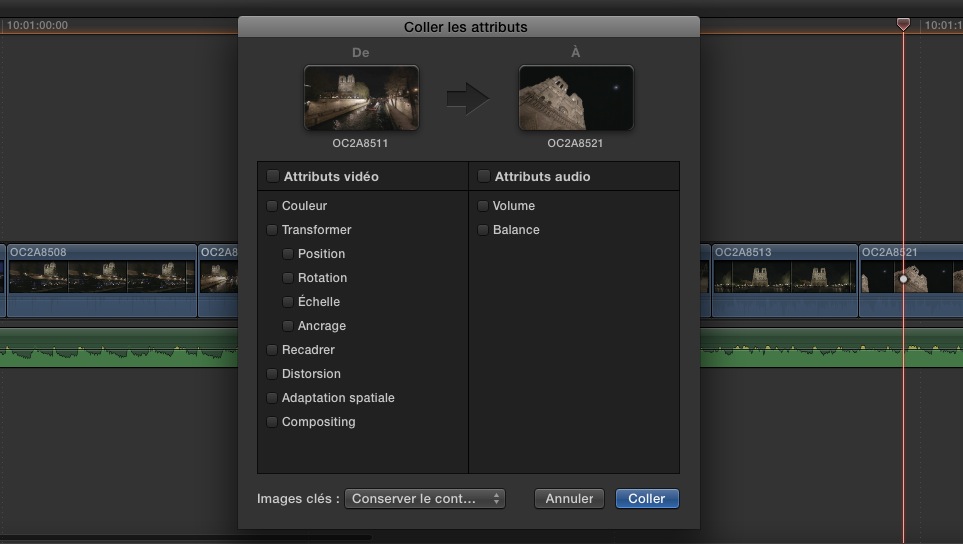Select clip OC2A8513 in the timeline
The height and width of the screenshot is (544, 963).
[x=784, y=281]
